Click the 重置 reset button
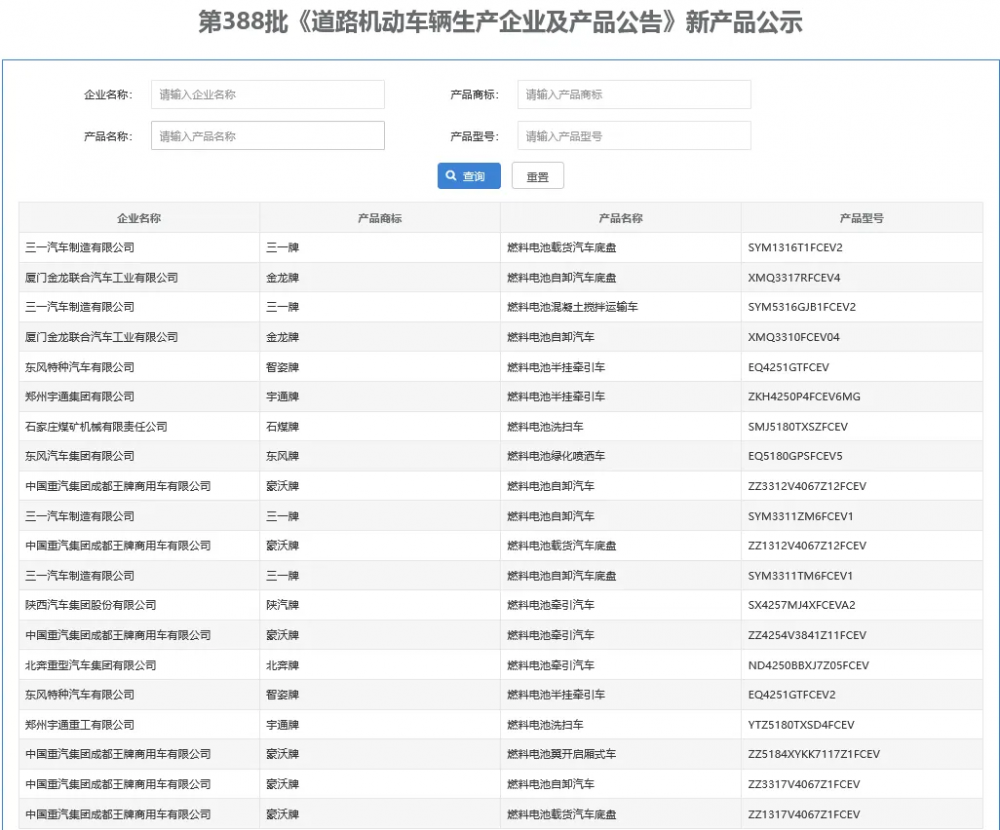The height and width of the screenshot is (830, 1000). [x=538, y=176]
